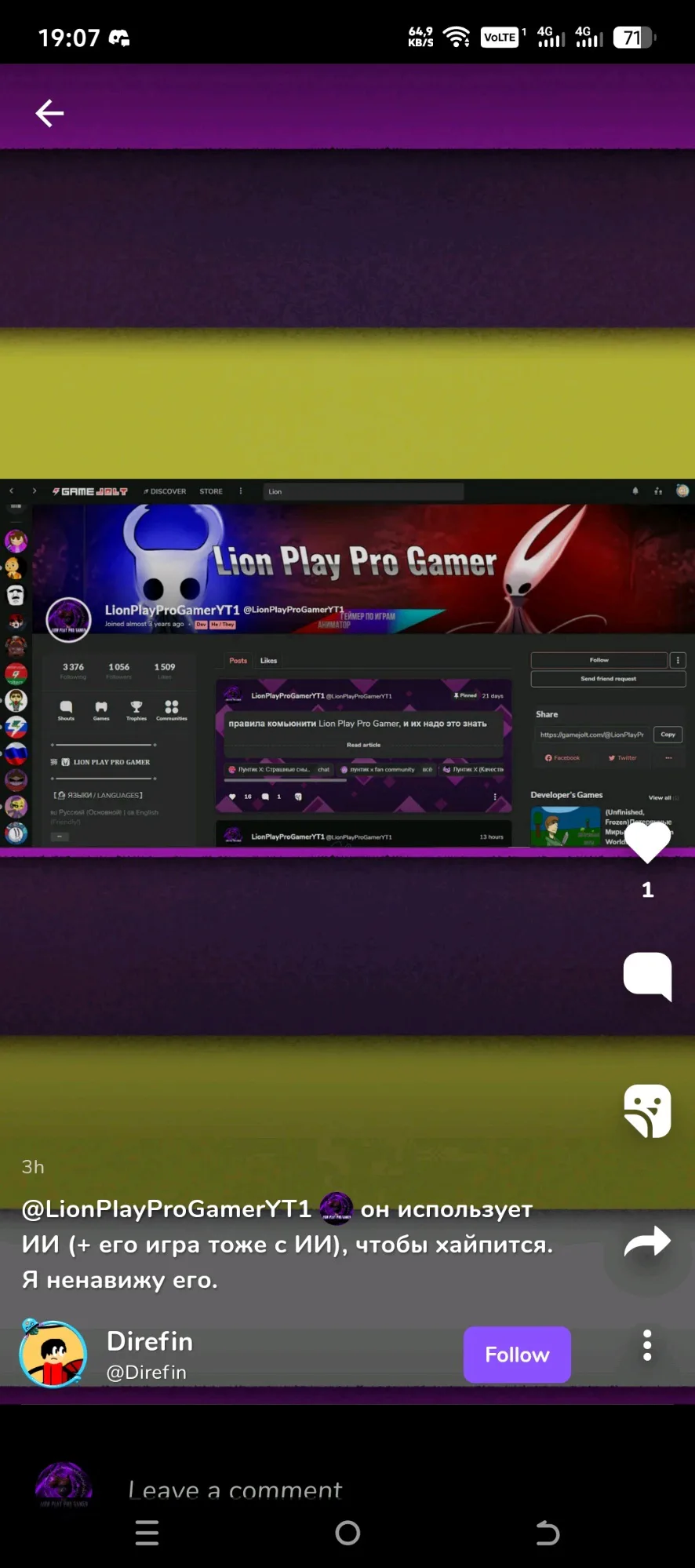695x1568 pixels.
Task: Tap the post text 'Я ненавижу его.'
Action: (120, 1280)
